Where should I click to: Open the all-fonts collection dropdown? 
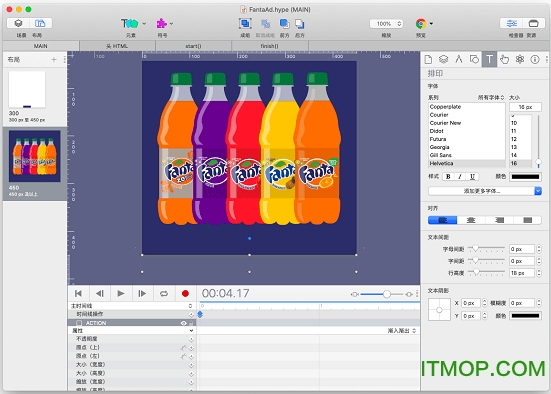[491, 97]
